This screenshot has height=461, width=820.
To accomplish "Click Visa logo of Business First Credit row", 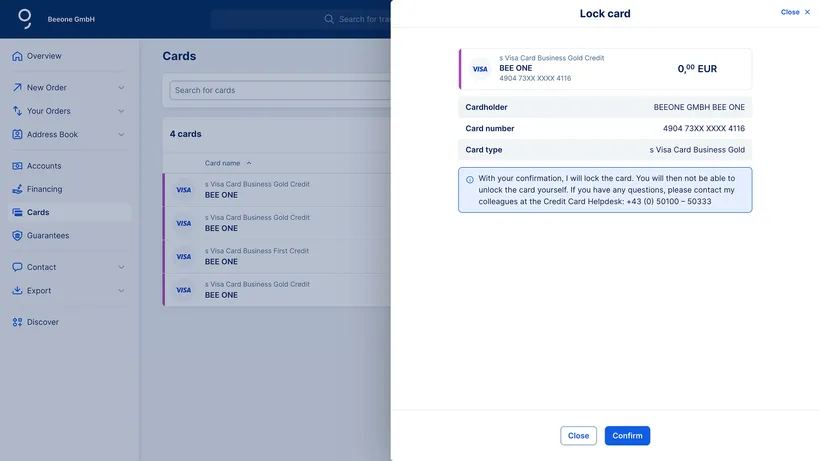I will tap(184, 257).
